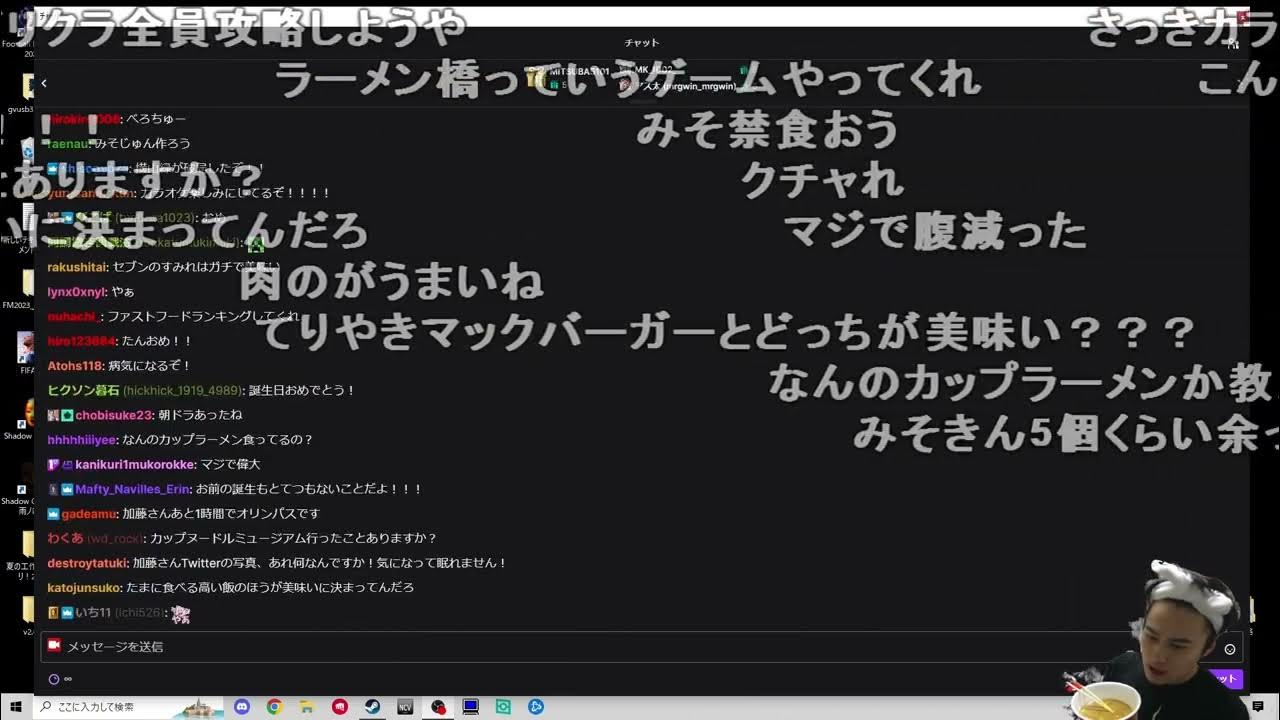This screenshot has width=1280, height=720.
Task: Click username hhhhhiiiyee in chat
Action: [x=82, y=440]
